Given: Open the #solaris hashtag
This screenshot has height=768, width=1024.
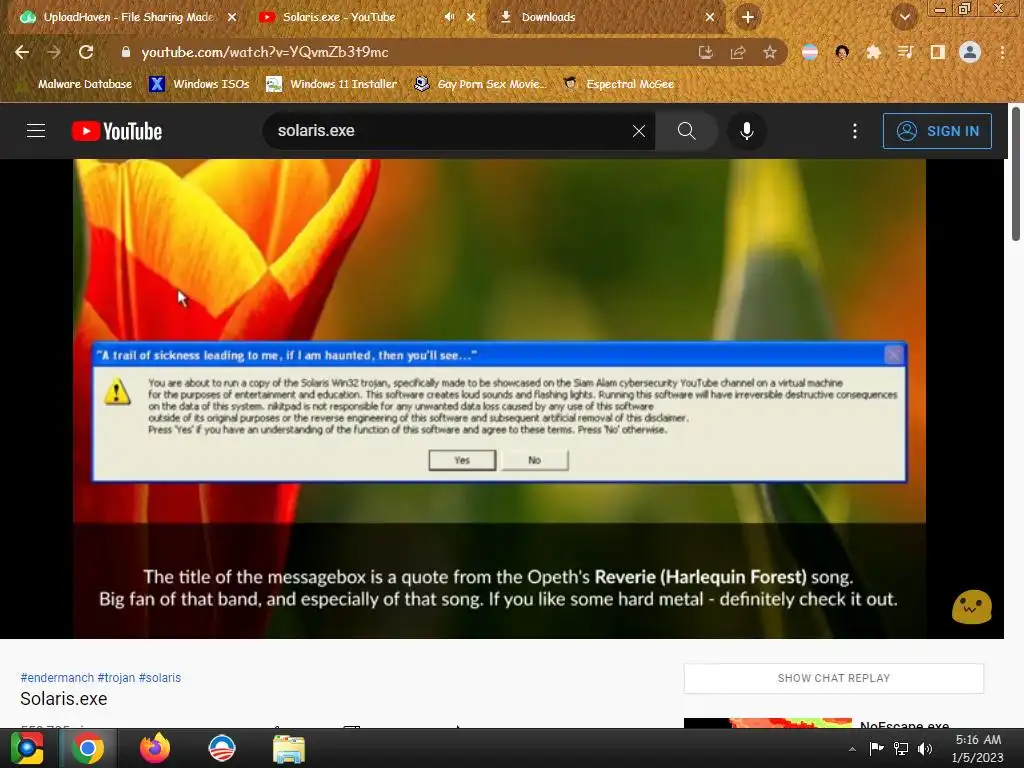Looking at the screenshot, I should tap(160, 678).
